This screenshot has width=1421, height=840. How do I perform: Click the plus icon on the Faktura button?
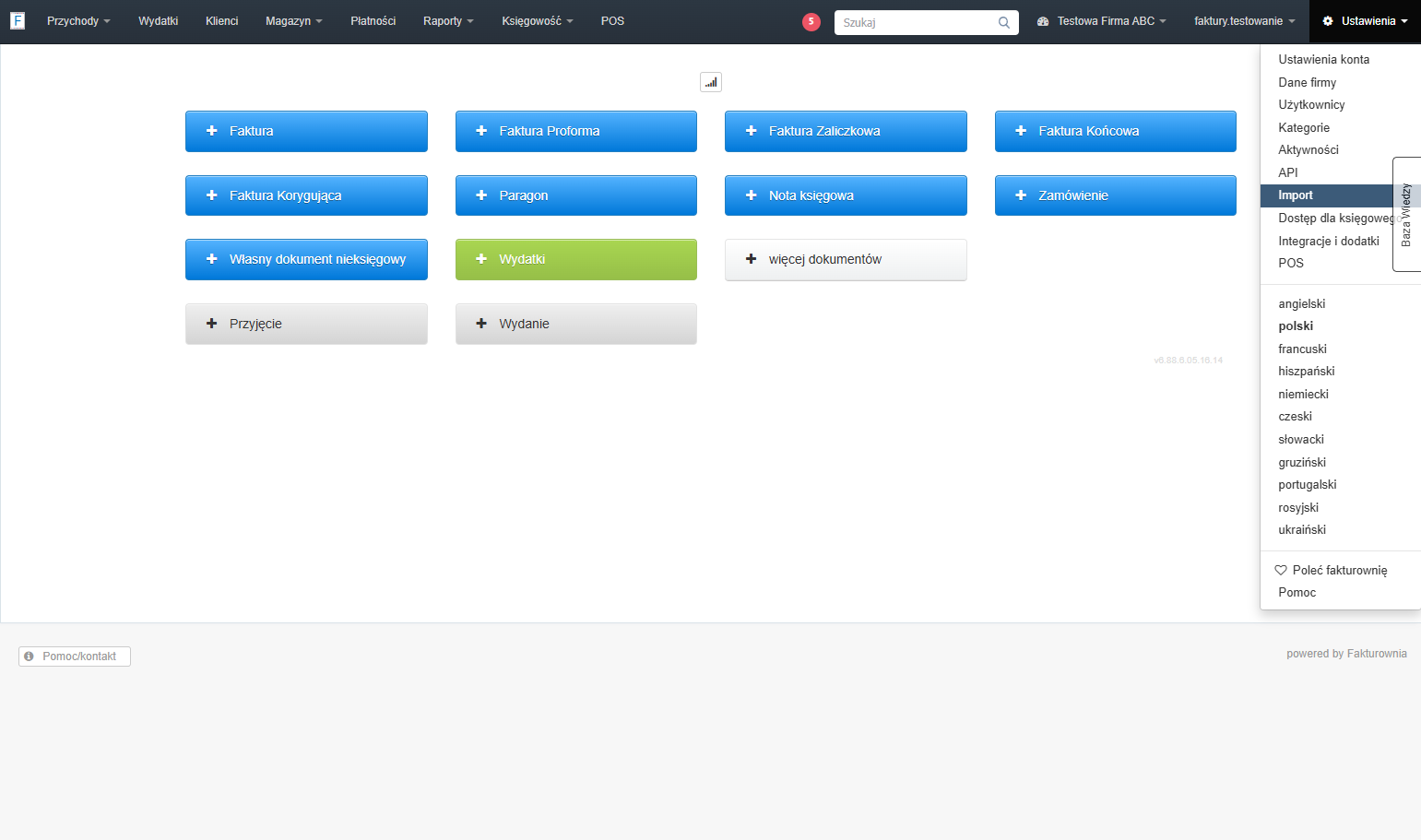pos(211,131)
